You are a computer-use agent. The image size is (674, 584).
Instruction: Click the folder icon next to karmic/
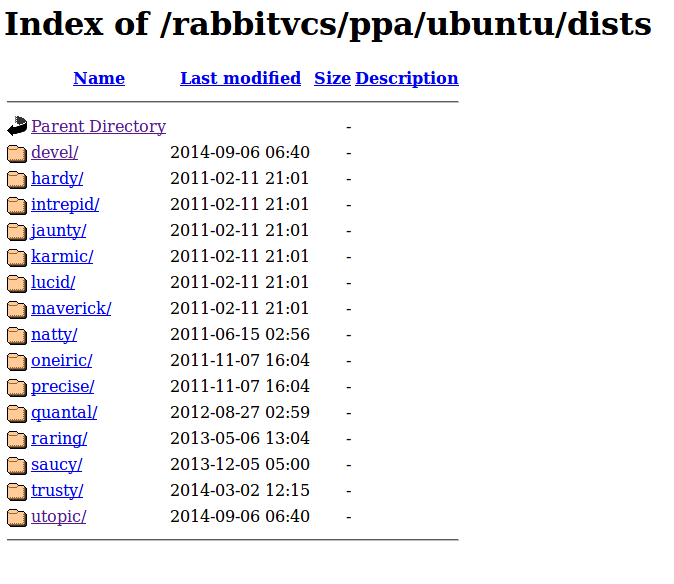pos(17,257)
